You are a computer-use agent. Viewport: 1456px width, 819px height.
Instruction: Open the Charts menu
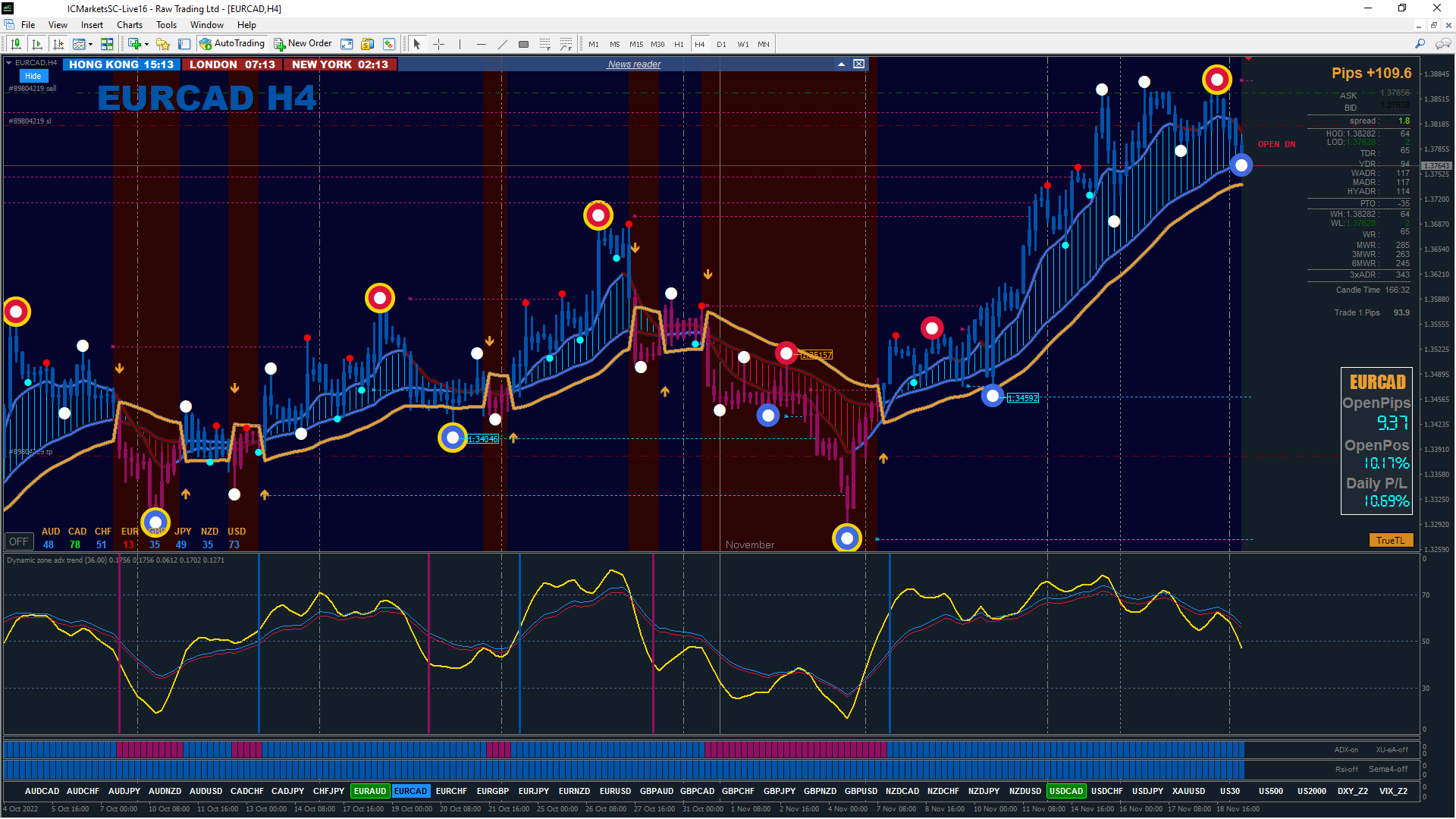pyautogui.click(x=129, y=25)
